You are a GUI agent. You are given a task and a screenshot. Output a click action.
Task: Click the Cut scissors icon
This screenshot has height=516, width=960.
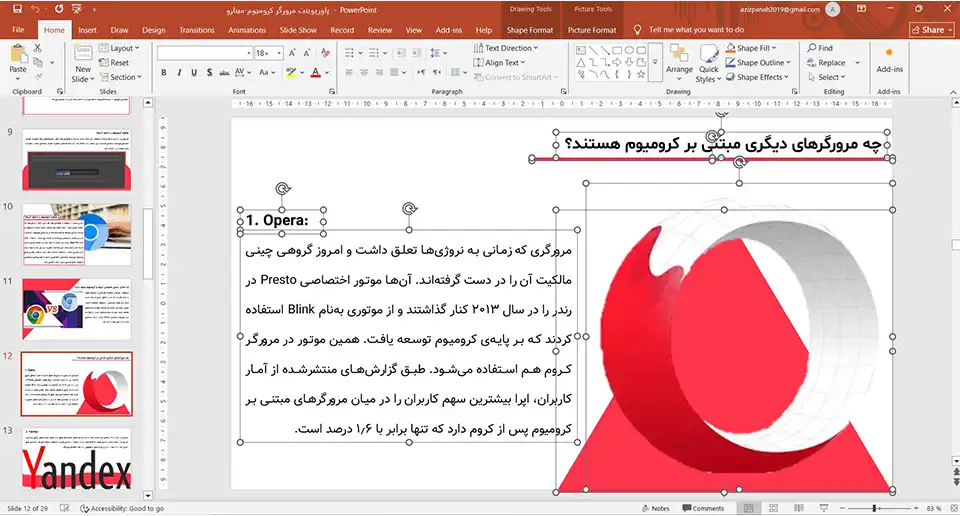37,48
